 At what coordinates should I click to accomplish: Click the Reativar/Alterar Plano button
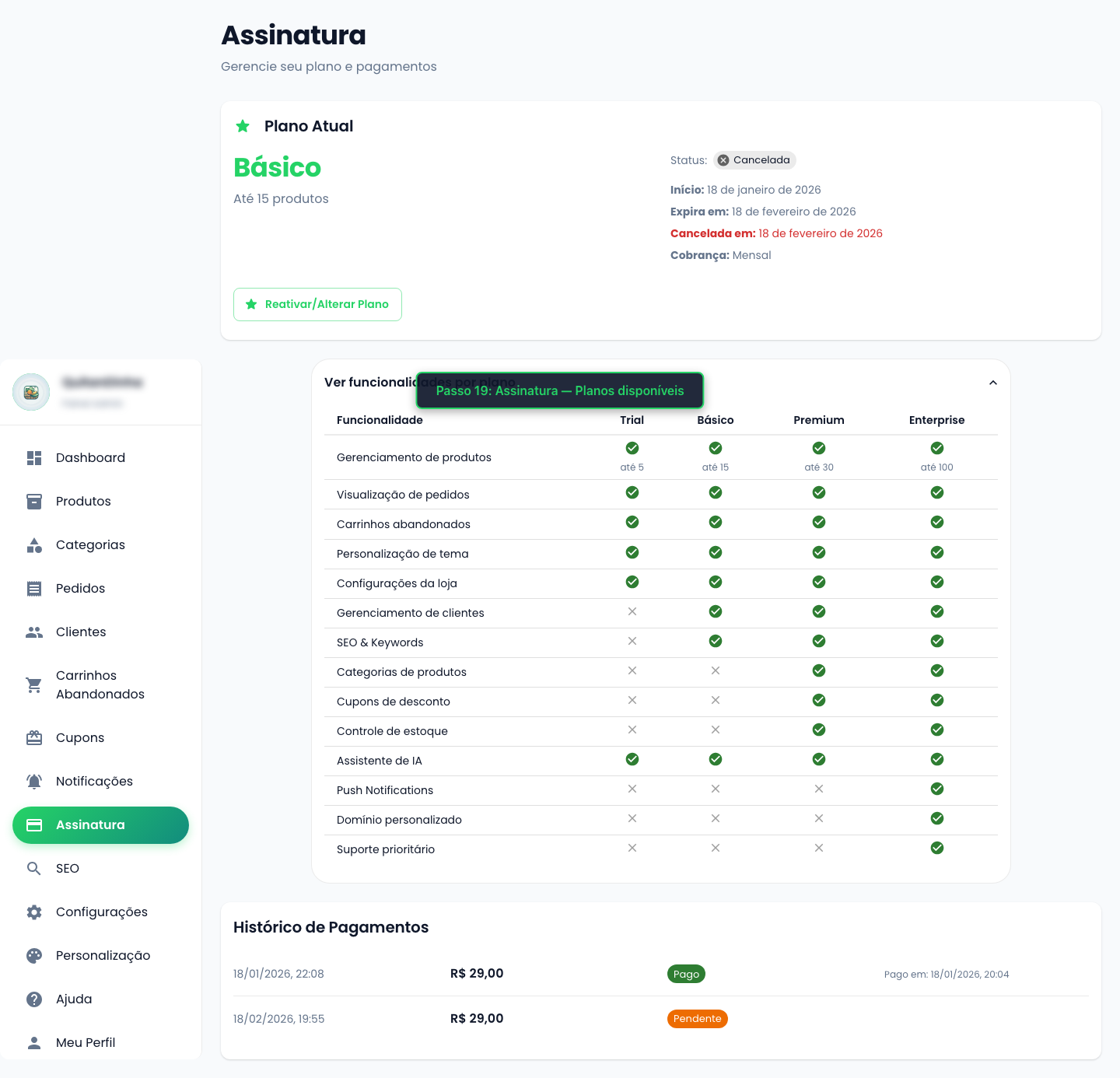pos(317,305)
